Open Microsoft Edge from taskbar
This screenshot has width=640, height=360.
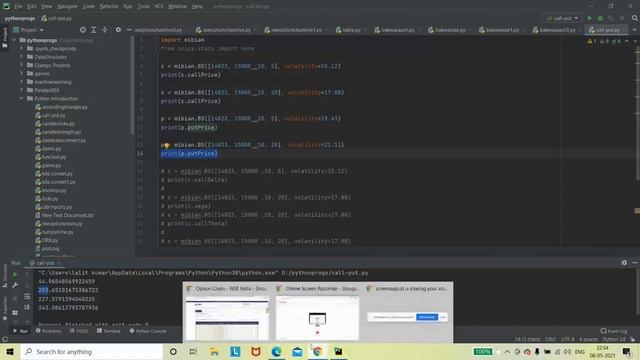pos(276,351)
